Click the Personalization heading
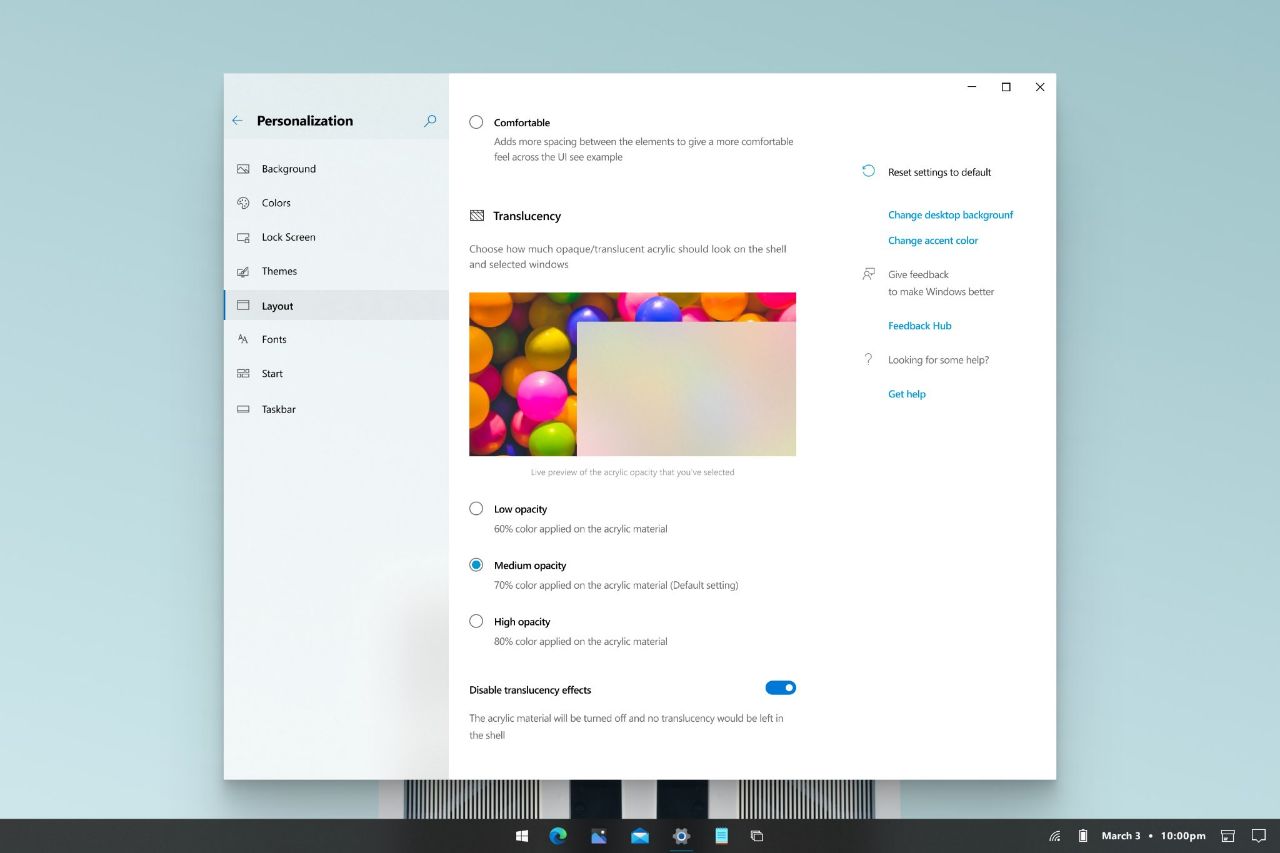The image size is (1280, 853). coord(305,120)
